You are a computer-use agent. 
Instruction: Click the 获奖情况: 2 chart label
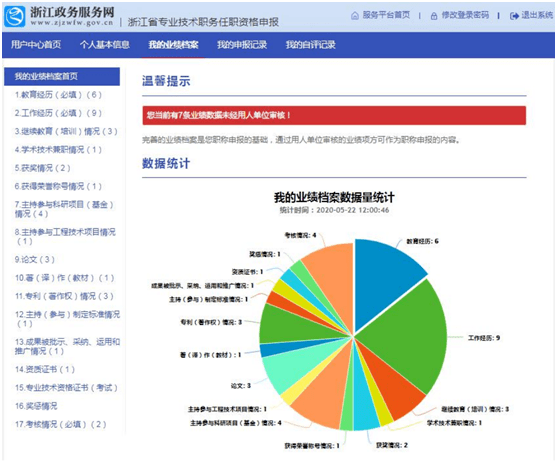pyautogui.click(x=392, y=445)
